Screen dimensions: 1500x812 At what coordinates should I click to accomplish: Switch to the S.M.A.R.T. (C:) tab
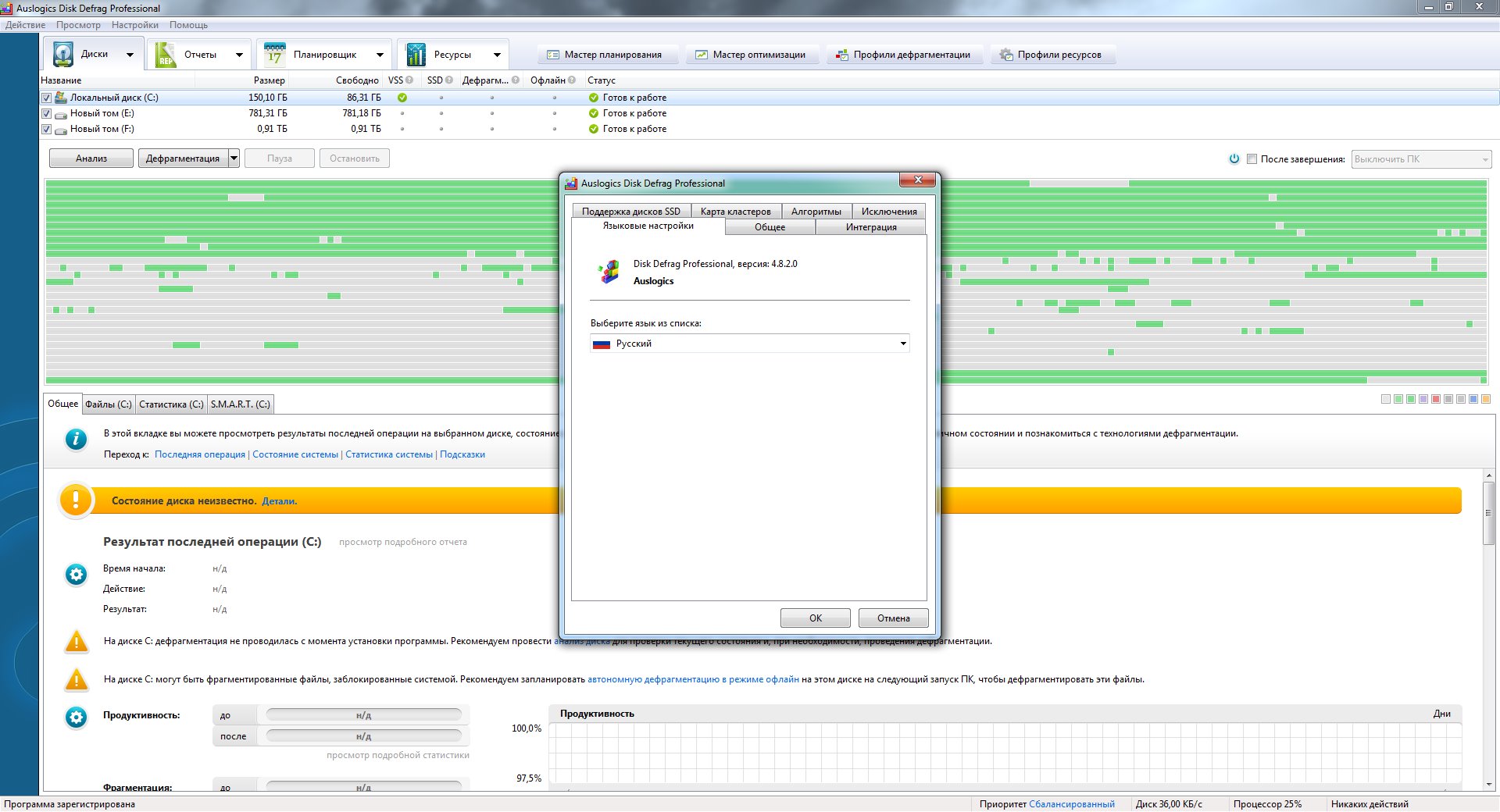241,404
